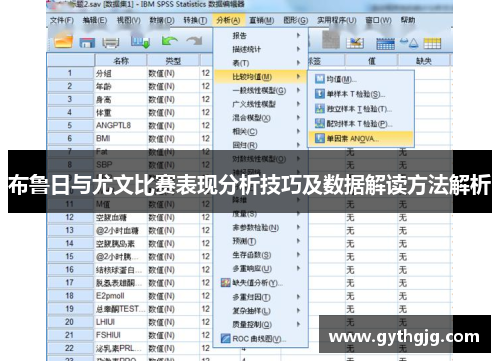
Task: Click the 名称 column header
Action: point(121,61)
